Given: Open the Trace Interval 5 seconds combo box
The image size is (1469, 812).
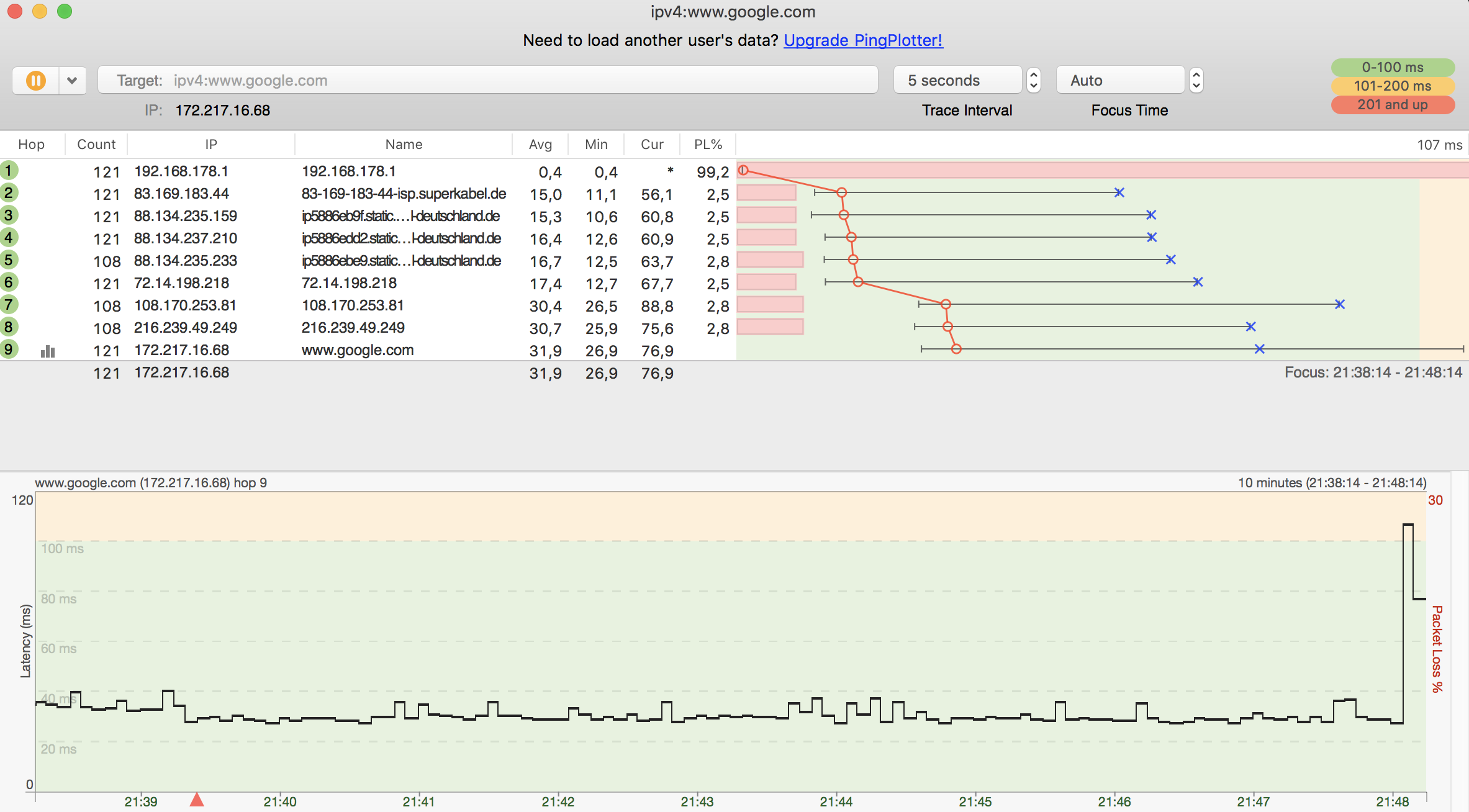Looking at the screenshot, I should tap(957, 81).
